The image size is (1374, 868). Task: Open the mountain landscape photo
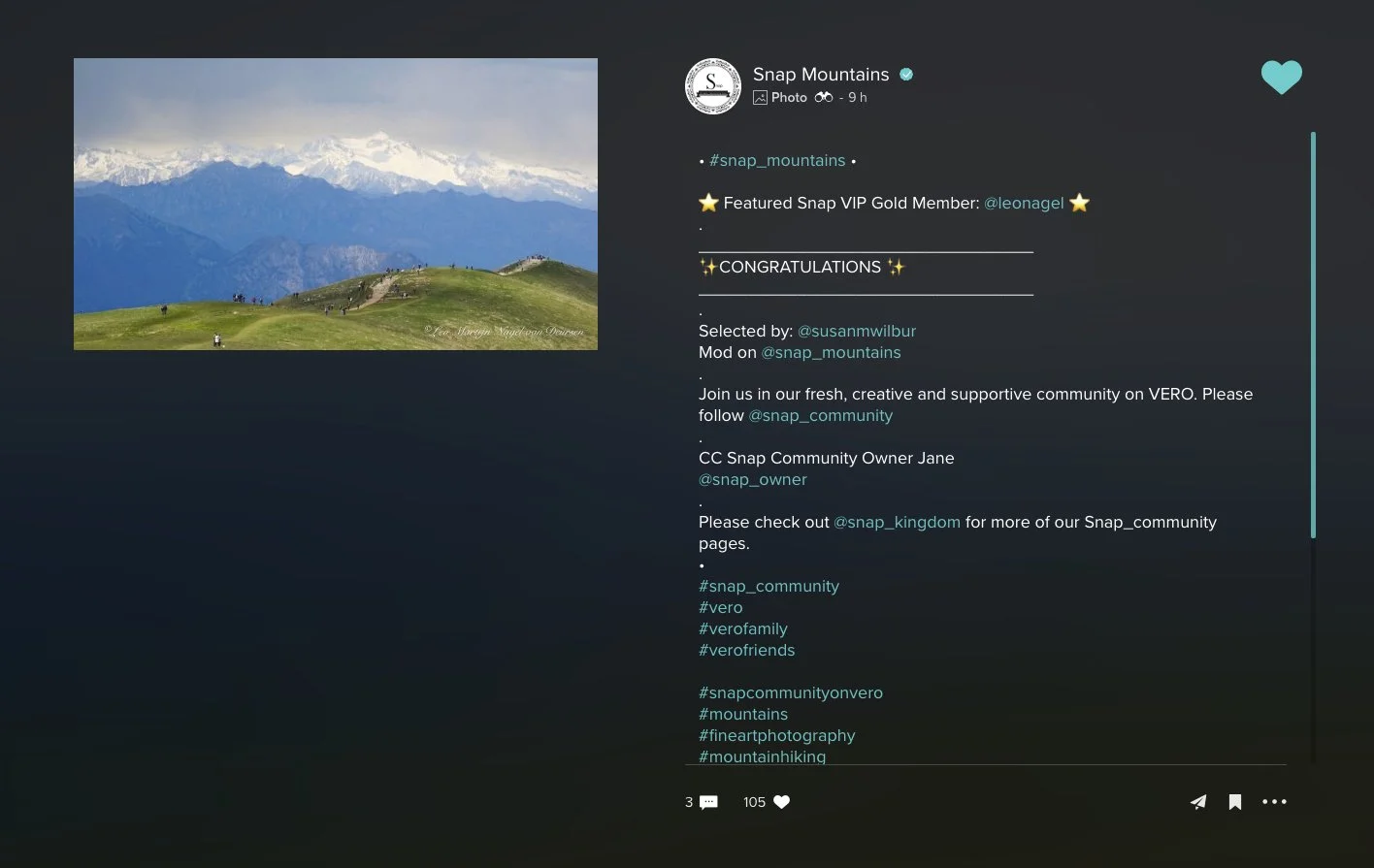tap(336, 204)
